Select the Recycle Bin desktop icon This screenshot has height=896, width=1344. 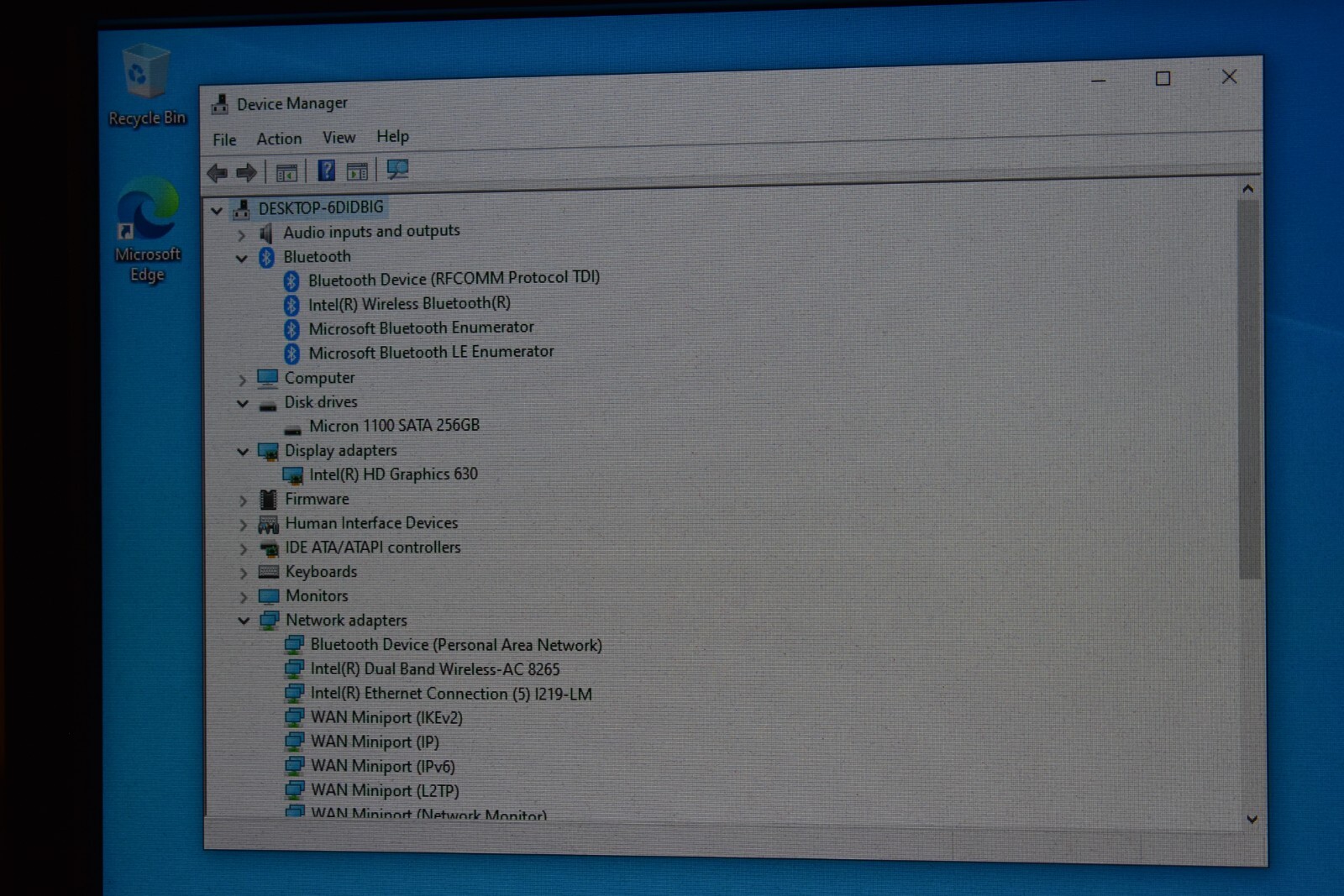147,85
